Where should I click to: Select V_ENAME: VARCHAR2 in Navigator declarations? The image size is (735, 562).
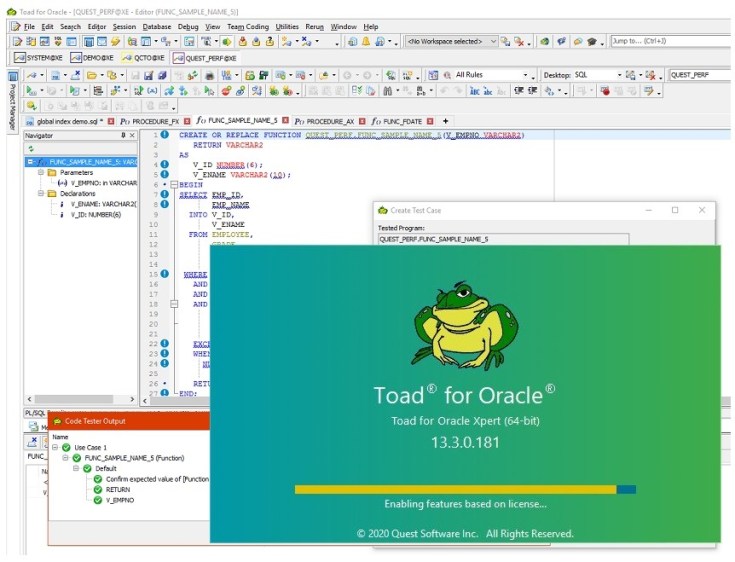[x=103, y=204]
